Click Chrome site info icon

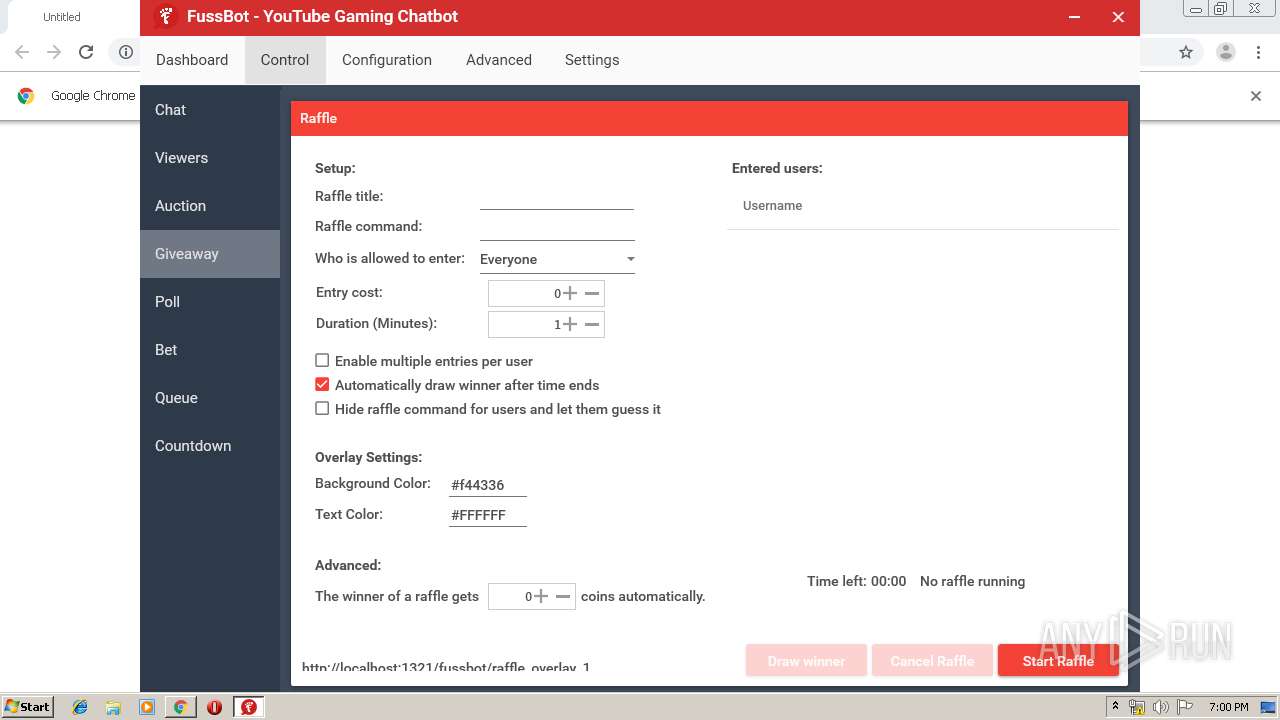[x=125, y=52]
